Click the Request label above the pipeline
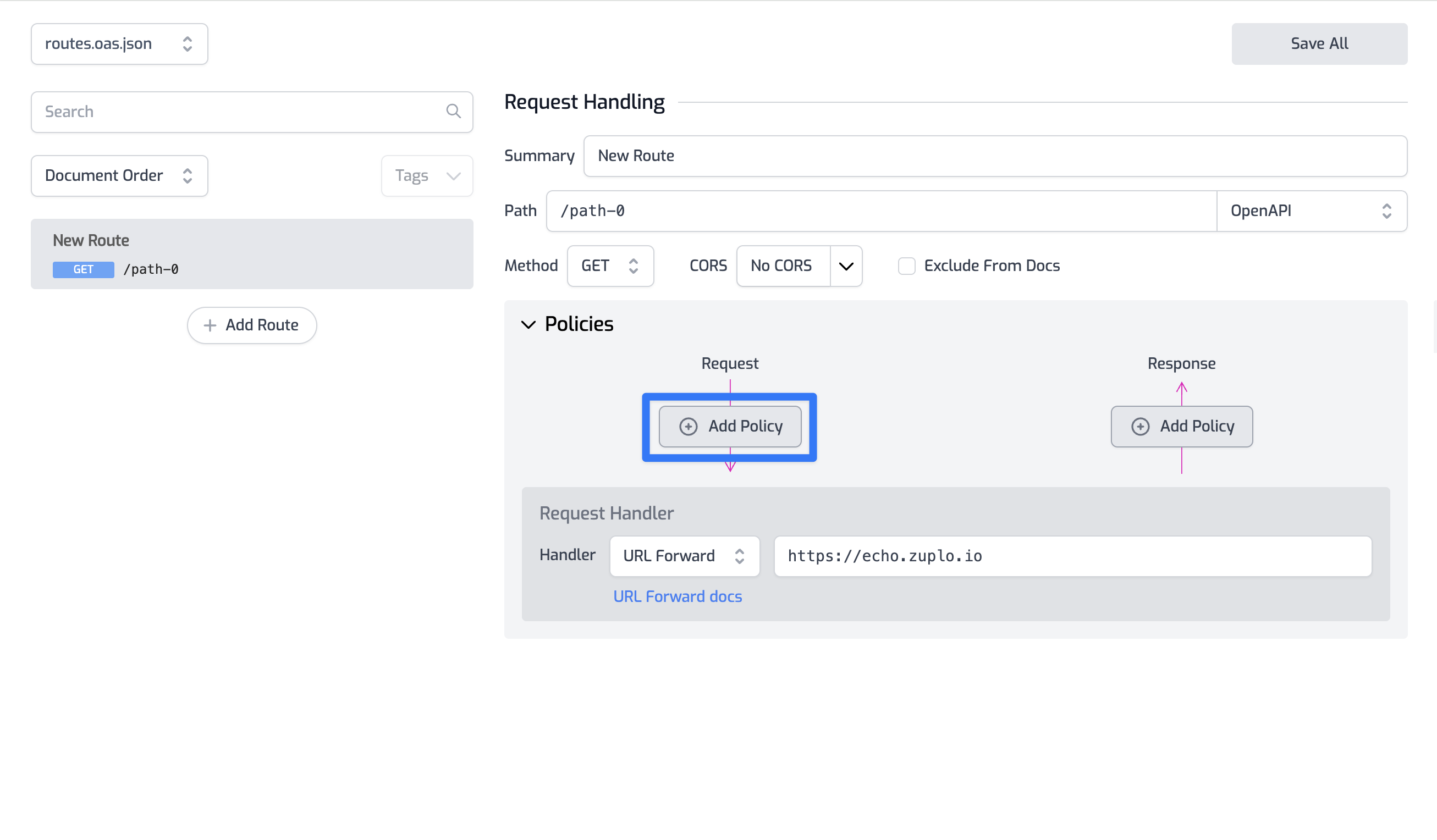Viewport: 1437px width, 840px height. (x=730, y=363)
